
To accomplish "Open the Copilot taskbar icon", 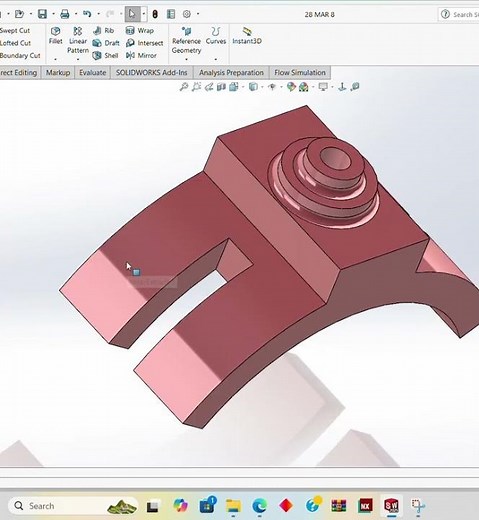I will pyautogui.click(x=180, y=506).
